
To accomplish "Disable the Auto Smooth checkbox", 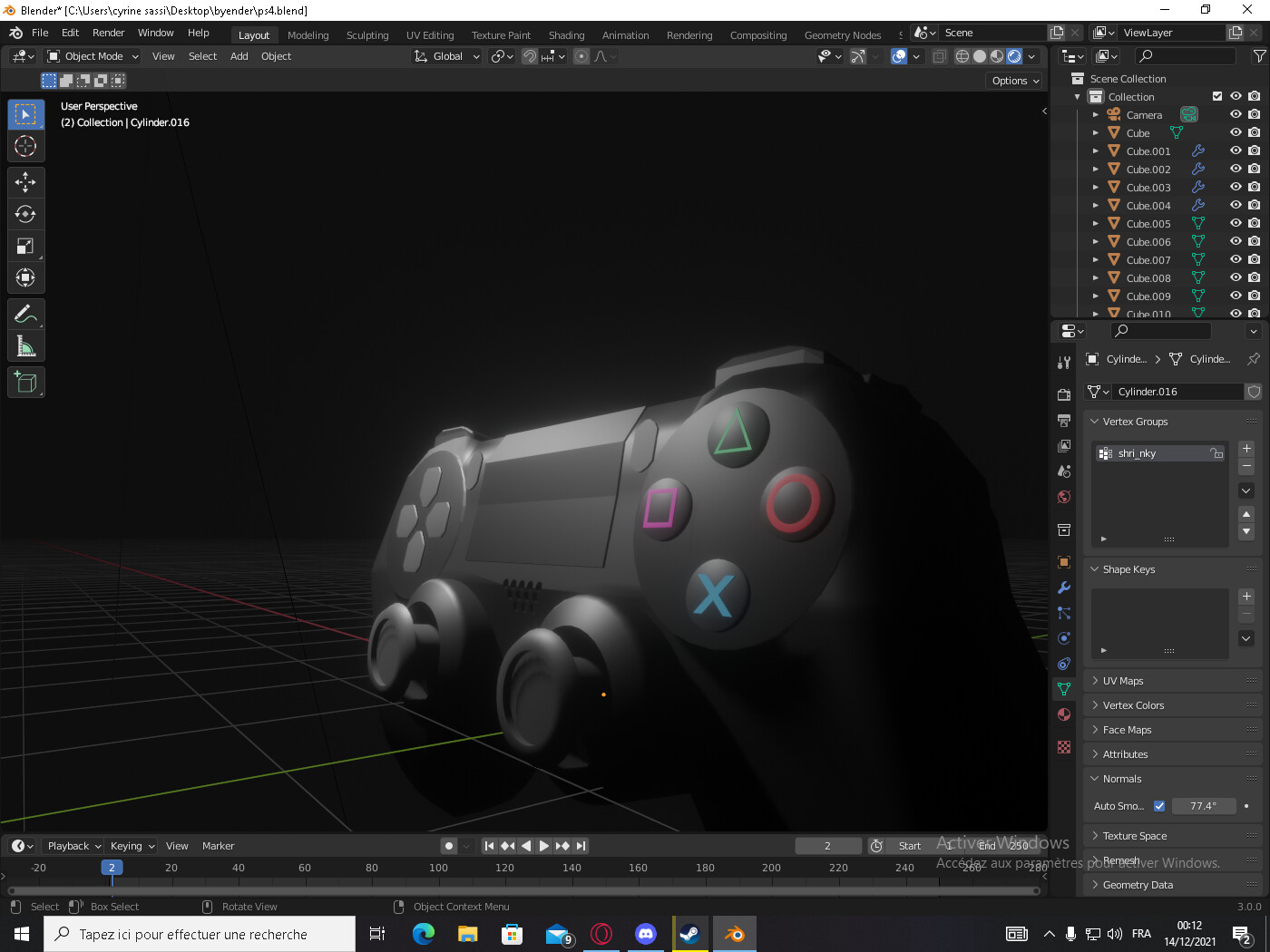I will pyautogui.click(x=1159, y=806).
